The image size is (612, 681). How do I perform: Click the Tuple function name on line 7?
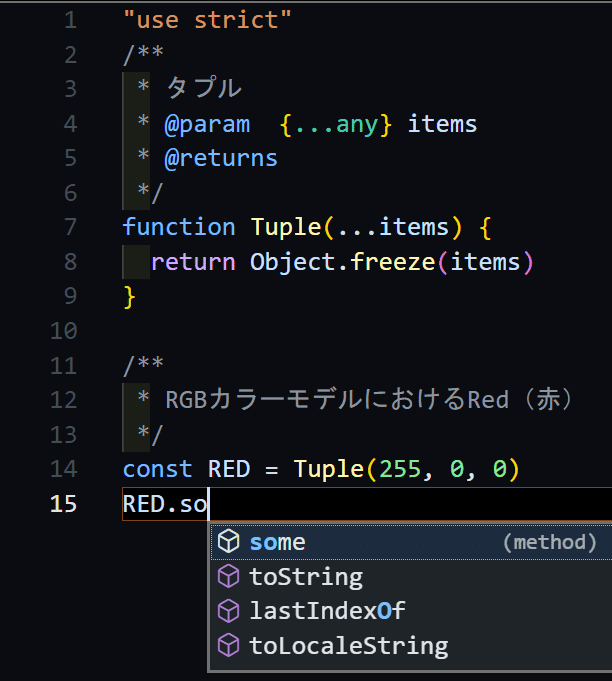point(285,227)
